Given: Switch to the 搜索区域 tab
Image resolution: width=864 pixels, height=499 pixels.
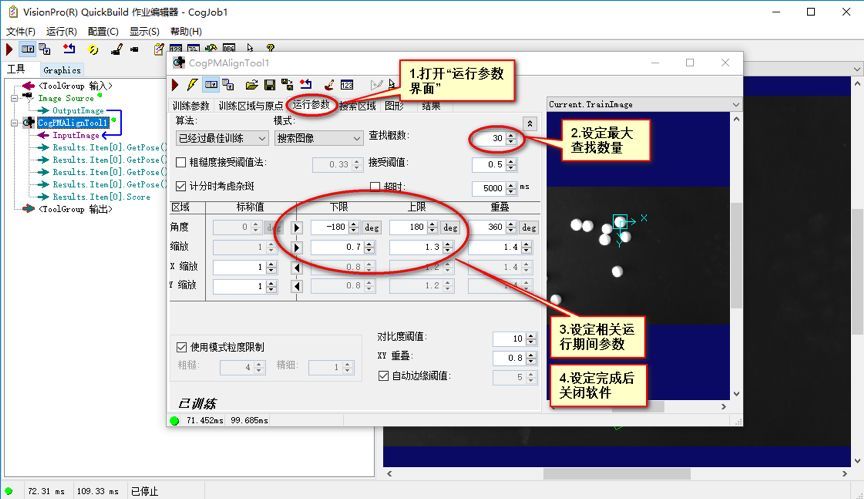Looking at the screenshot, I should click(358, 106).
